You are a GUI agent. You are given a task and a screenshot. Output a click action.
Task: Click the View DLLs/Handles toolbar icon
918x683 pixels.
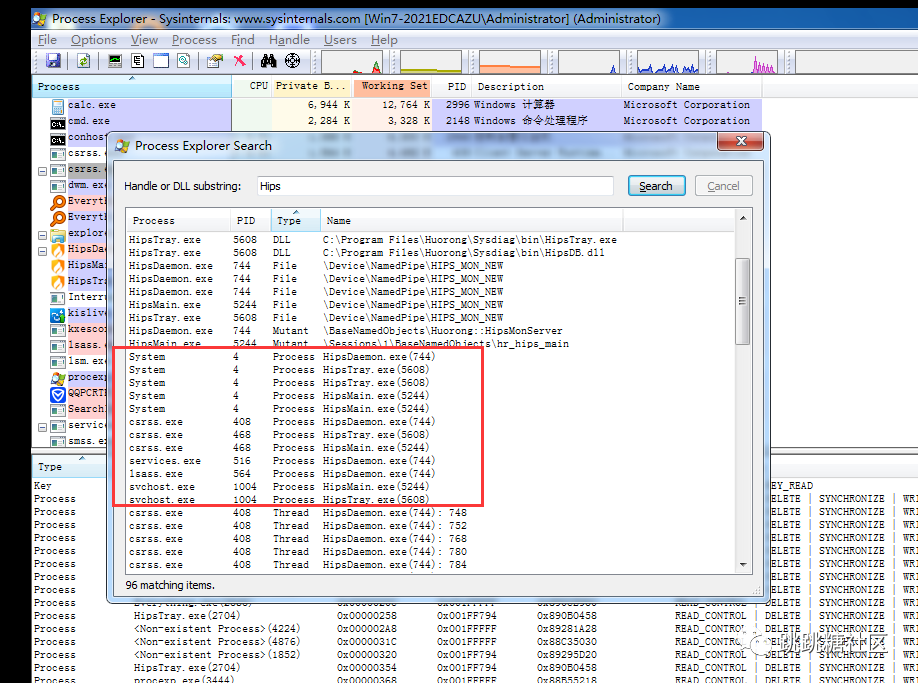[184, 61]
